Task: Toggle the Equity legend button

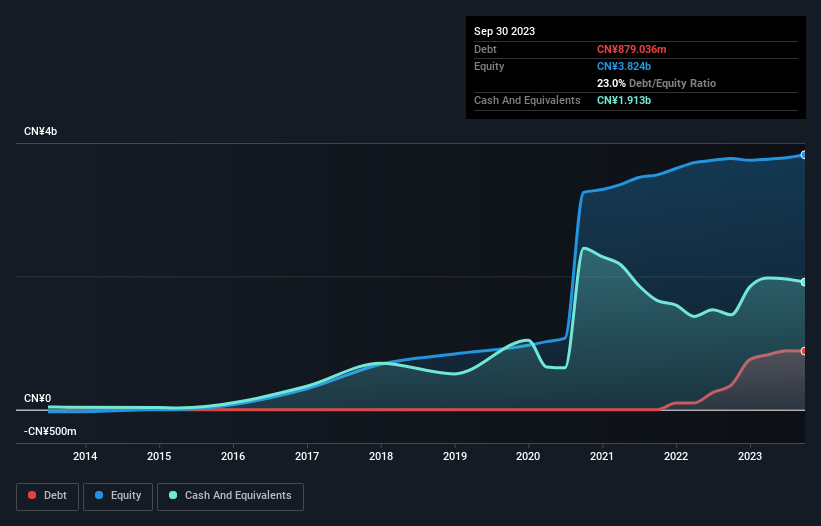Action: (118, 496)
